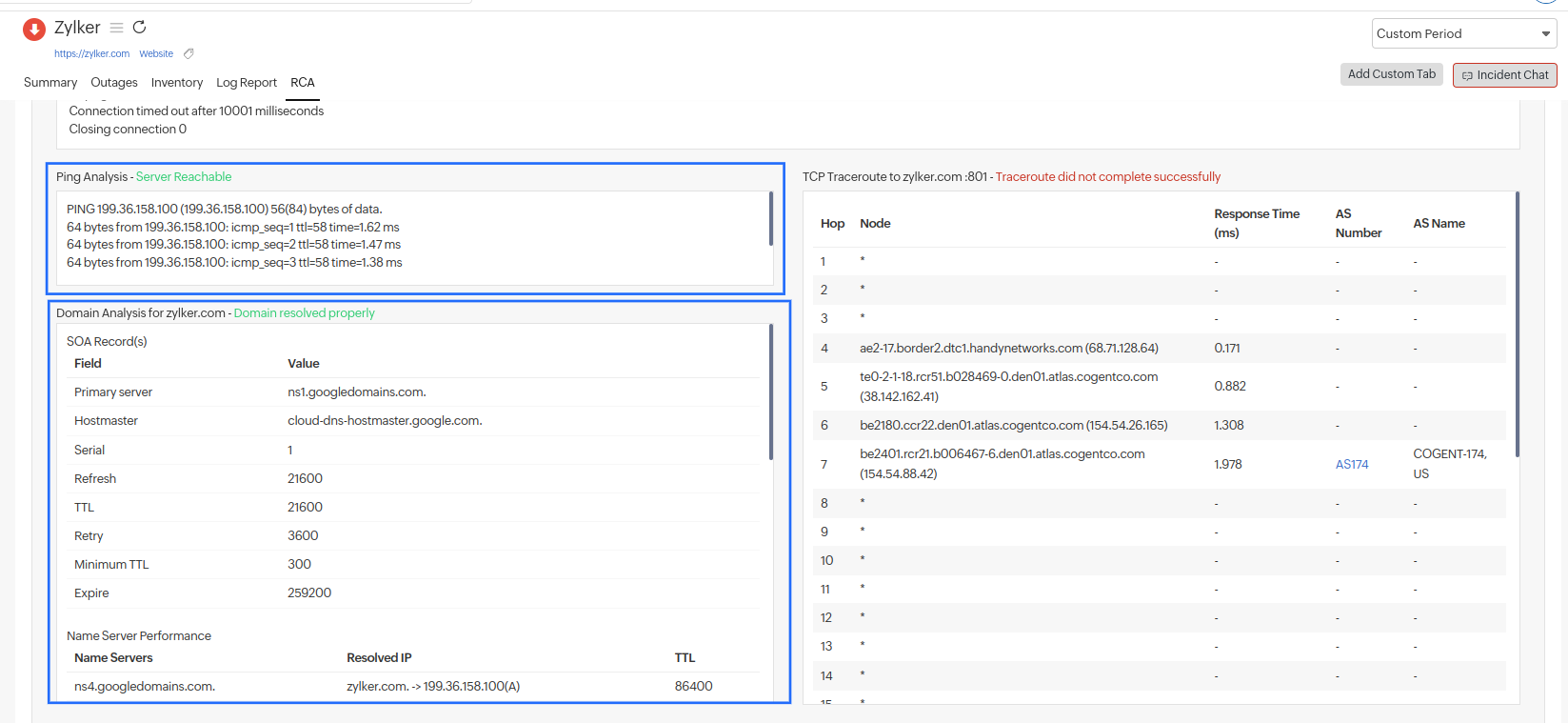Image resolution: width=1568 pixels, height=723 pixels.
Task: Open the Custom Period dropdown
Action: pyautogui.click(x=1464, y=33)
